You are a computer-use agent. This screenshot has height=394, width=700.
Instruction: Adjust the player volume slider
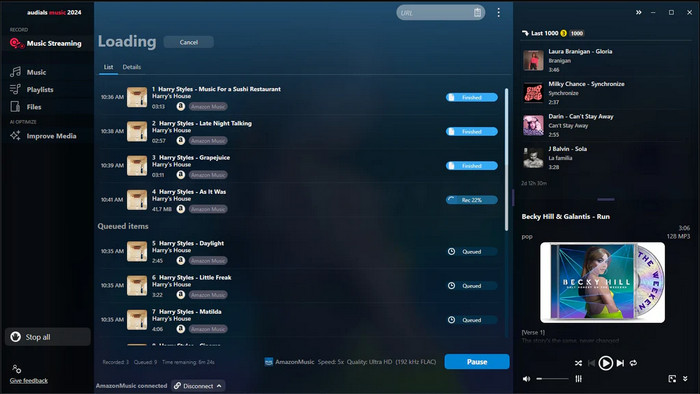click(x=552, y=379)
